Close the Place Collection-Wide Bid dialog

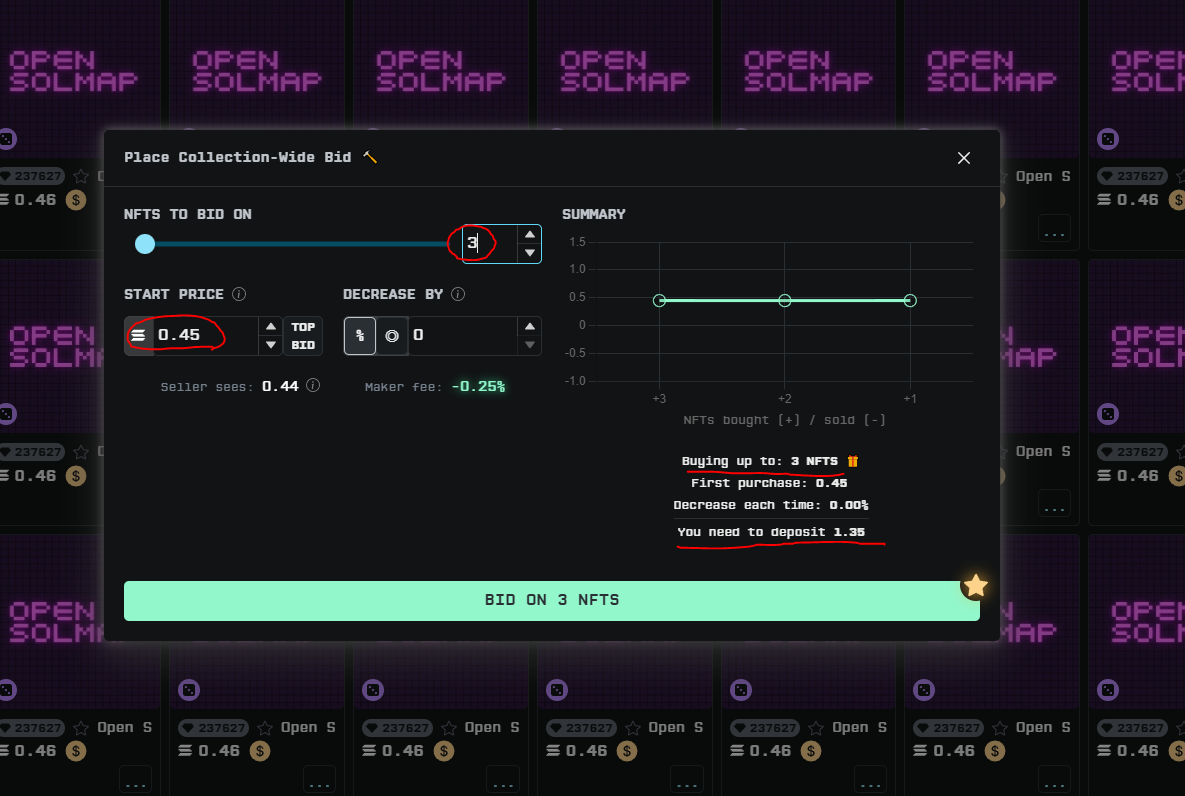[x=964, y=158]
